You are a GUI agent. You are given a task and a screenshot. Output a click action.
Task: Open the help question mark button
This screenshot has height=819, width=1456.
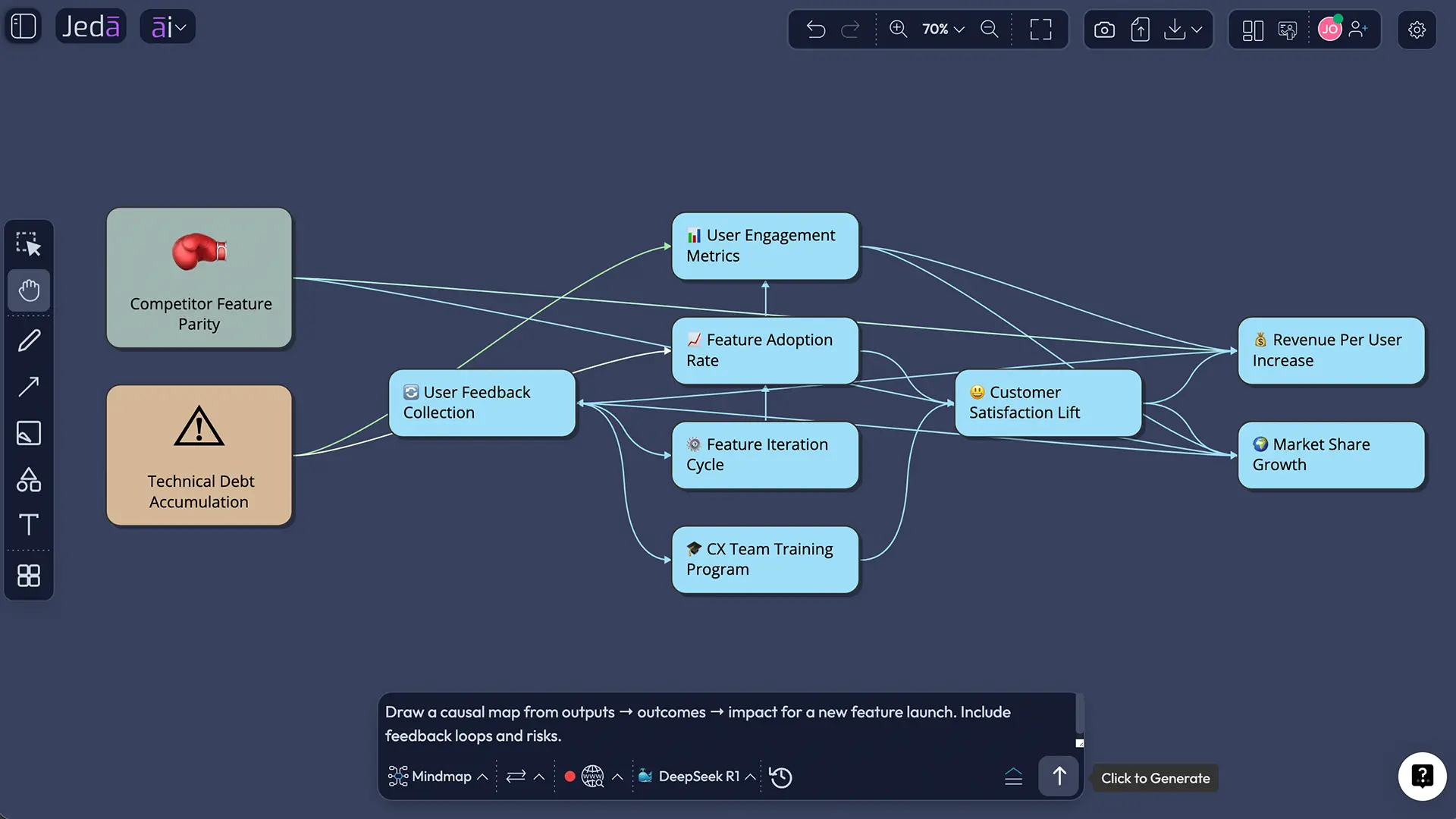coord(1422,776)
